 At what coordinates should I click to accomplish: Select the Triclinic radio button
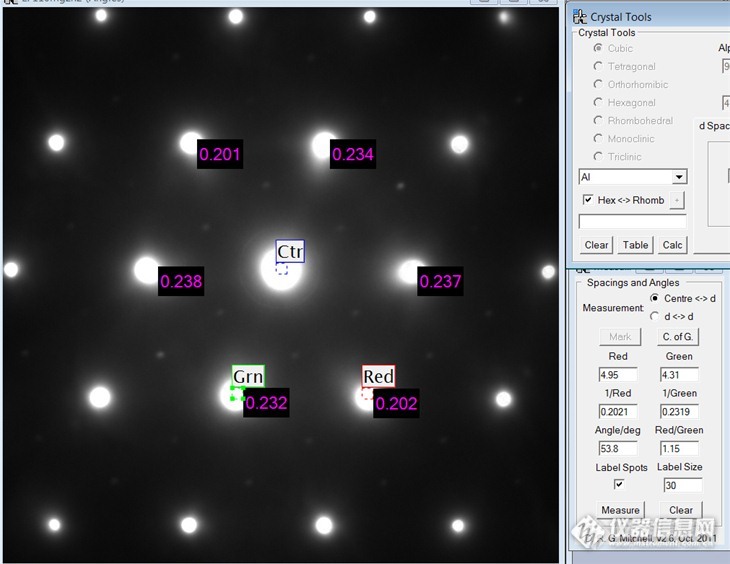pyautogui.click(x=598, y=156)
